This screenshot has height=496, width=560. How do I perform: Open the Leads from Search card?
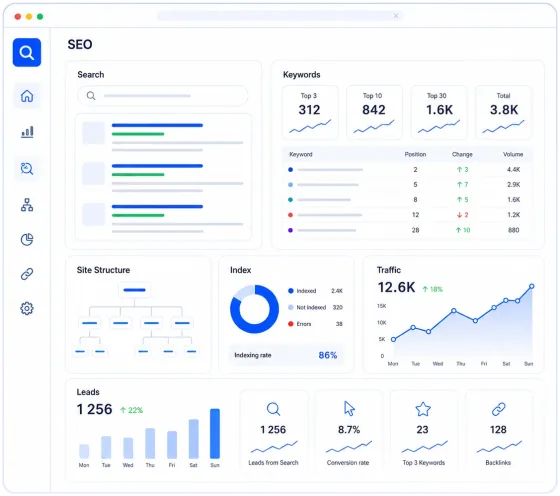(274, 431)
